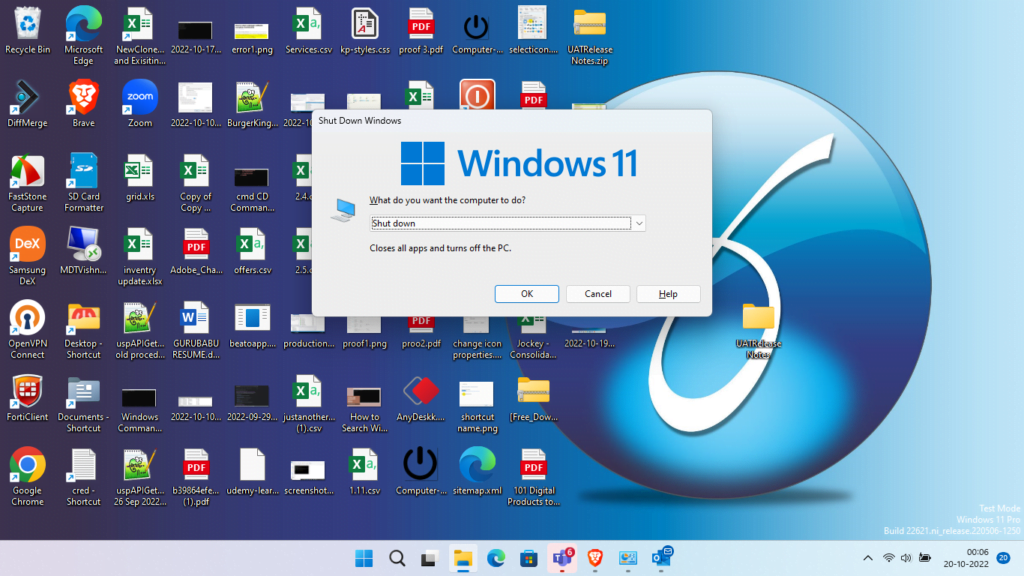Select the Google Chrome desktop shortcut
The width and height of the screenshot is (1024, 576).
pos(27,477)
